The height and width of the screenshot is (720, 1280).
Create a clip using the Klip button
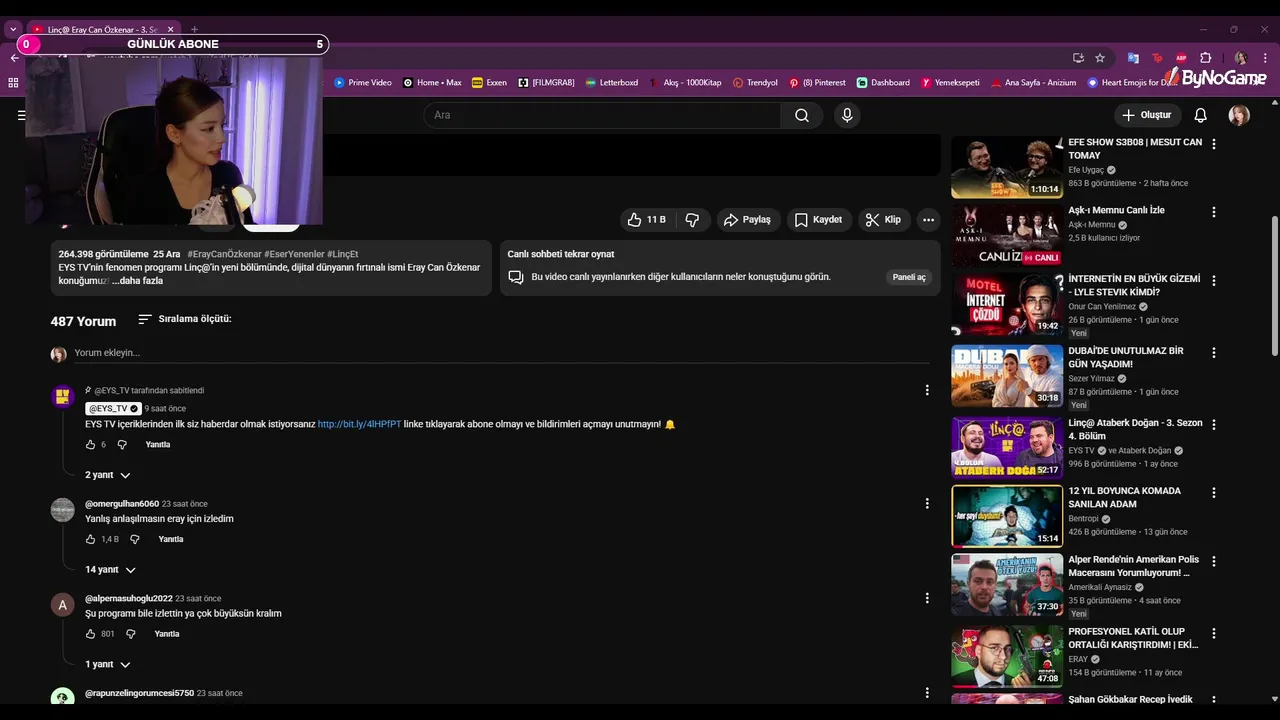click(x=884, y=220)
